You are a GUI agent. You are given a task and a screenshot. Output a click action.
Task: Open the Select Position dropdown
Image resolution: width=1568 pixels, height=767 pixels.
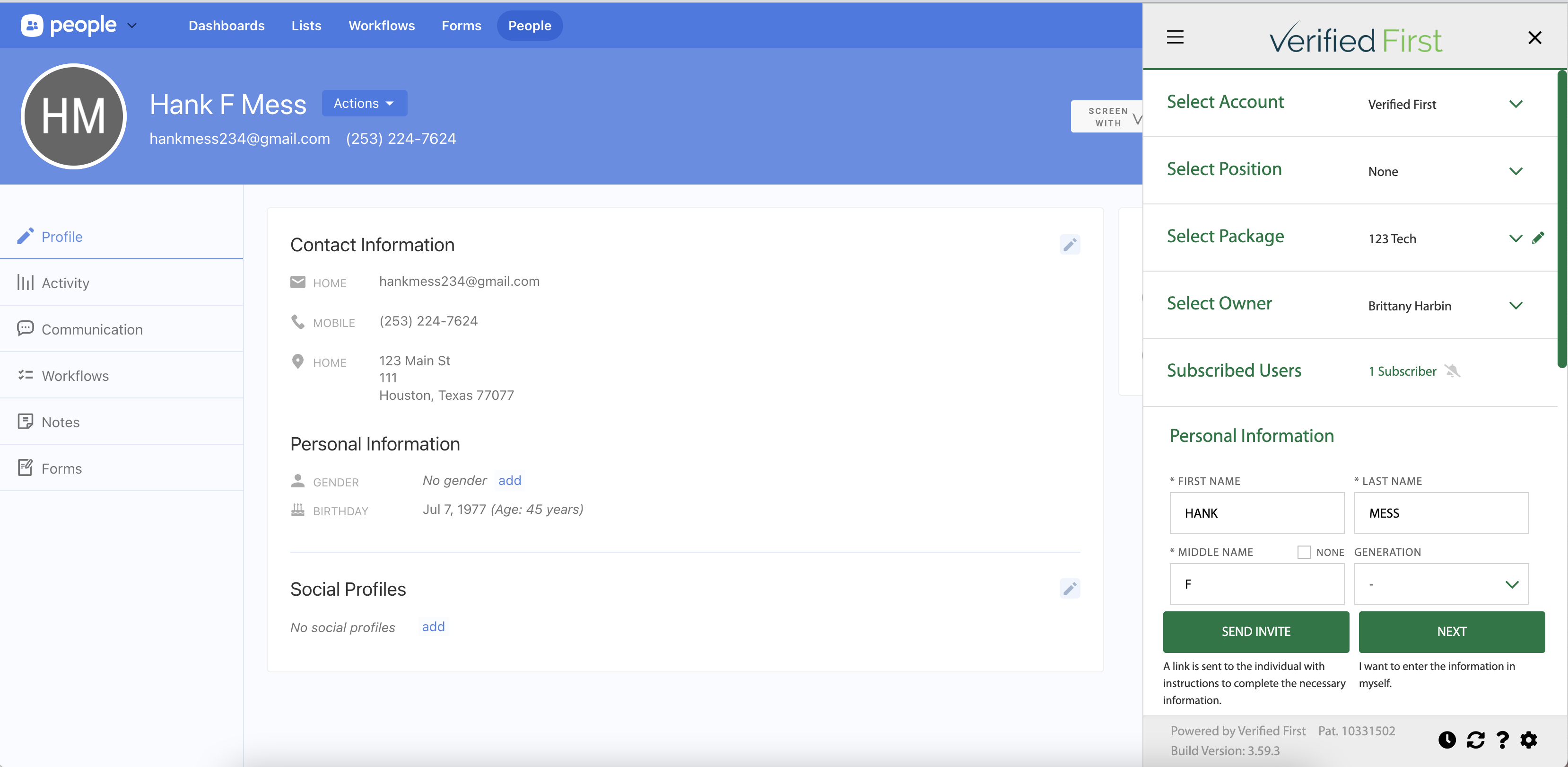1516,171
